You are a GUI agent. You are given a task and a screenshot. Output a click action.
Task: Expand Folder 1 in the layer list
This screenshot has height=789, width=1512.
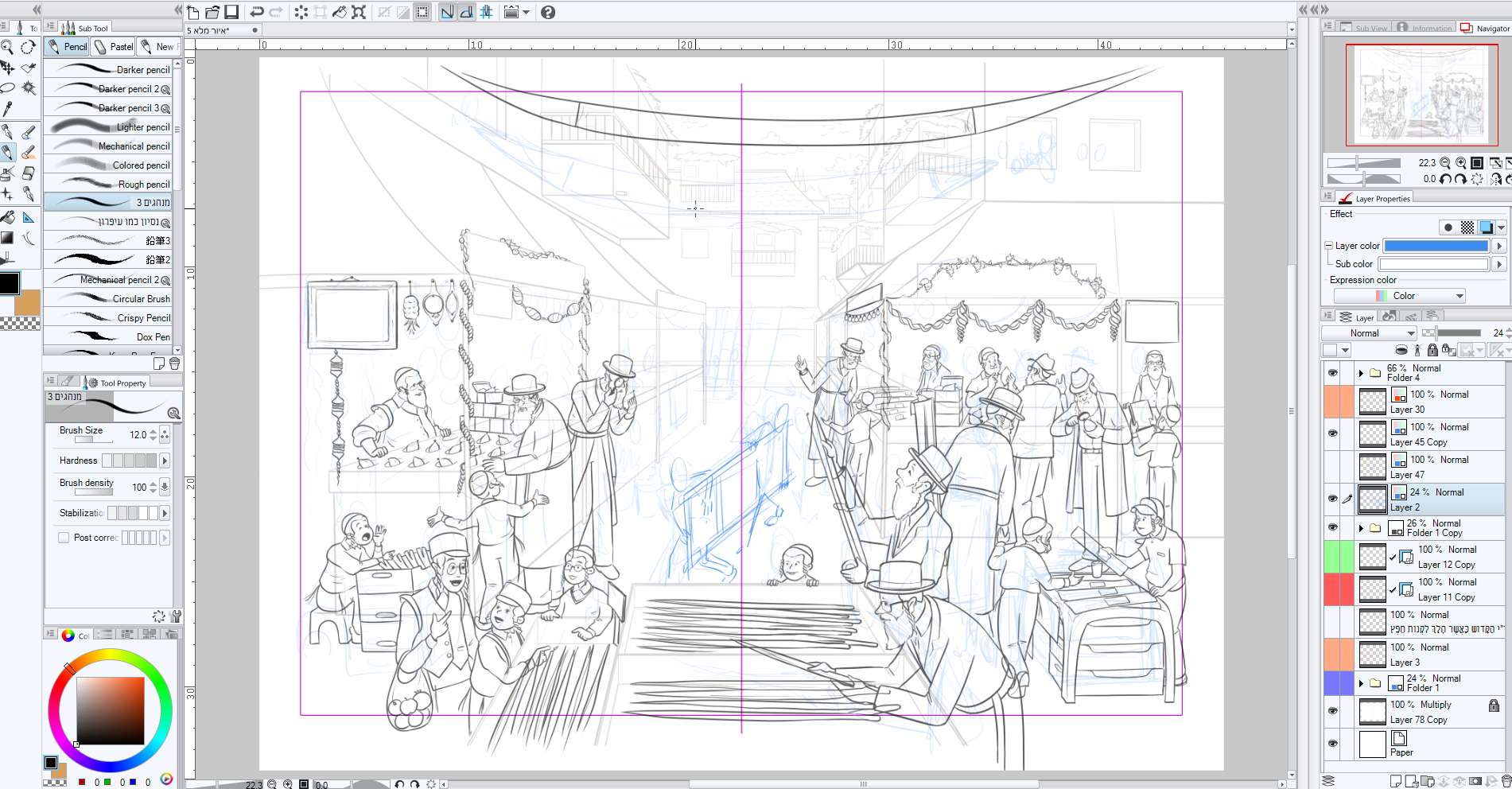(x=1361, y=682)
